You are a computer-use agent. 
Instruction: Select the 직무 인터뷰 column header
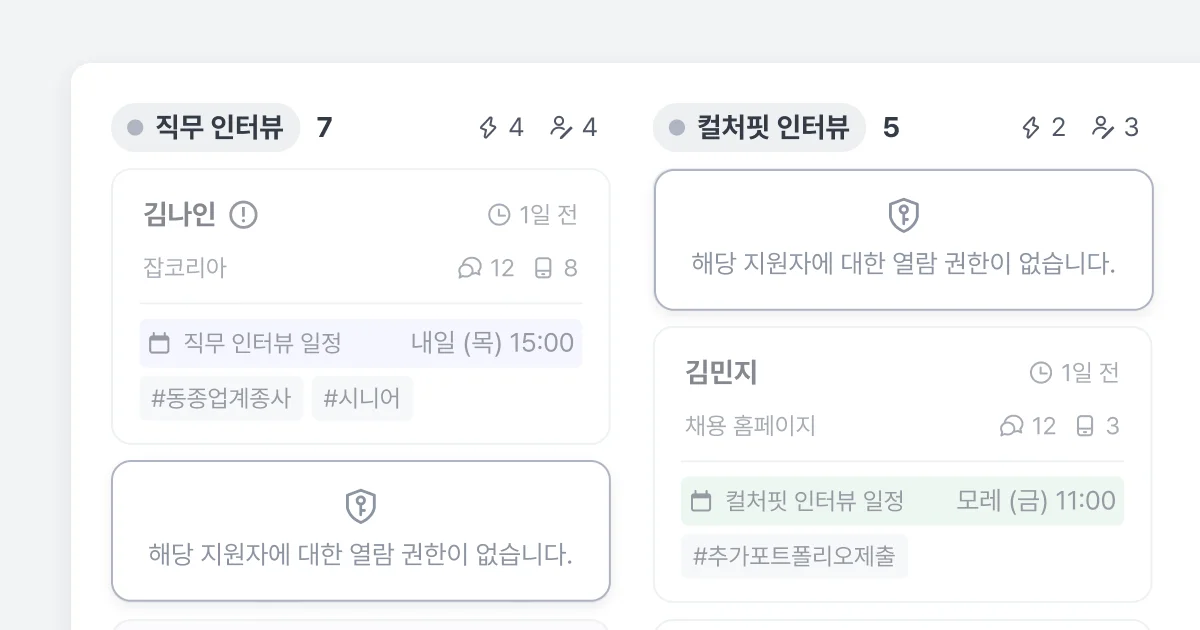click(205, 127)
